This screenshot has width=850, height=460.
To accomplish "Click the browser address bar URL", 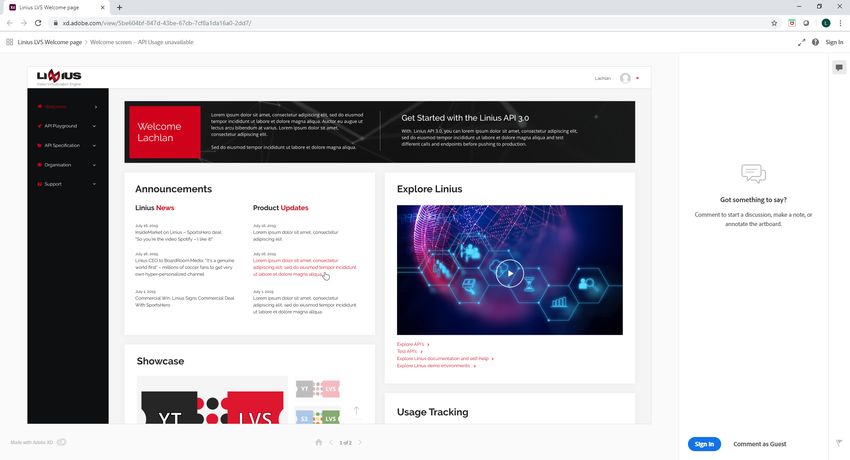I will tap(157, 23).
